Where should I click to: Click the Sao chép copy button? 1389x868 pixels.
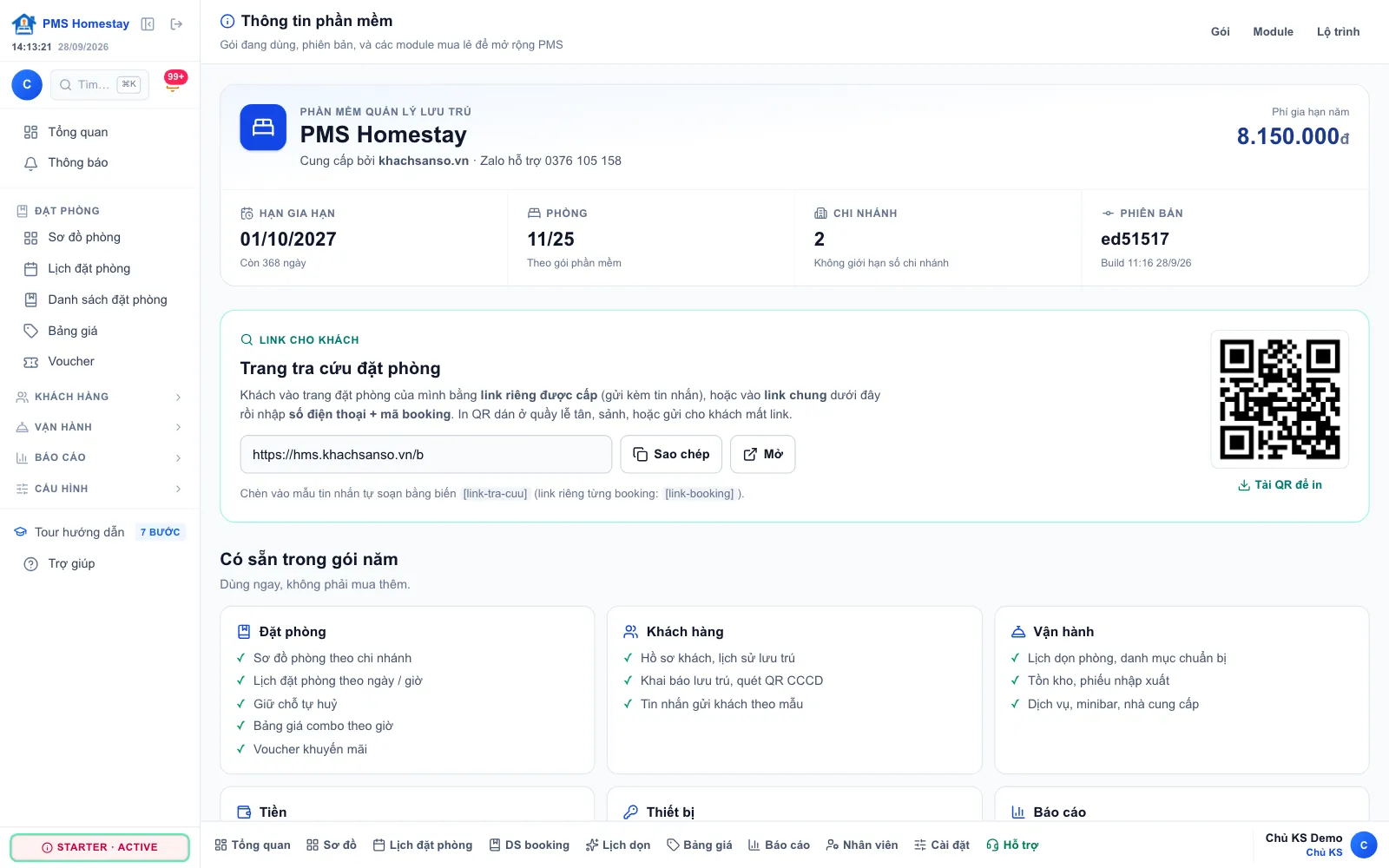(x=671, y=454)
